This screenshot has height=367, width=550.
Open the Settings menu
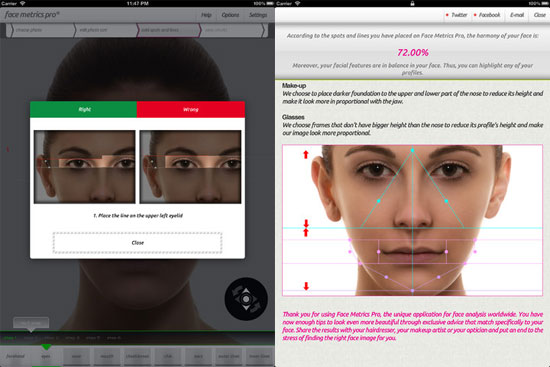(258, 15)
